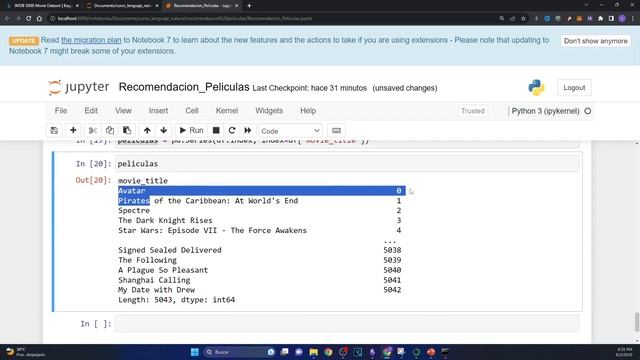Open the Help menu
Viewport: 640px width, 360px height.
[x=308, y=111]
